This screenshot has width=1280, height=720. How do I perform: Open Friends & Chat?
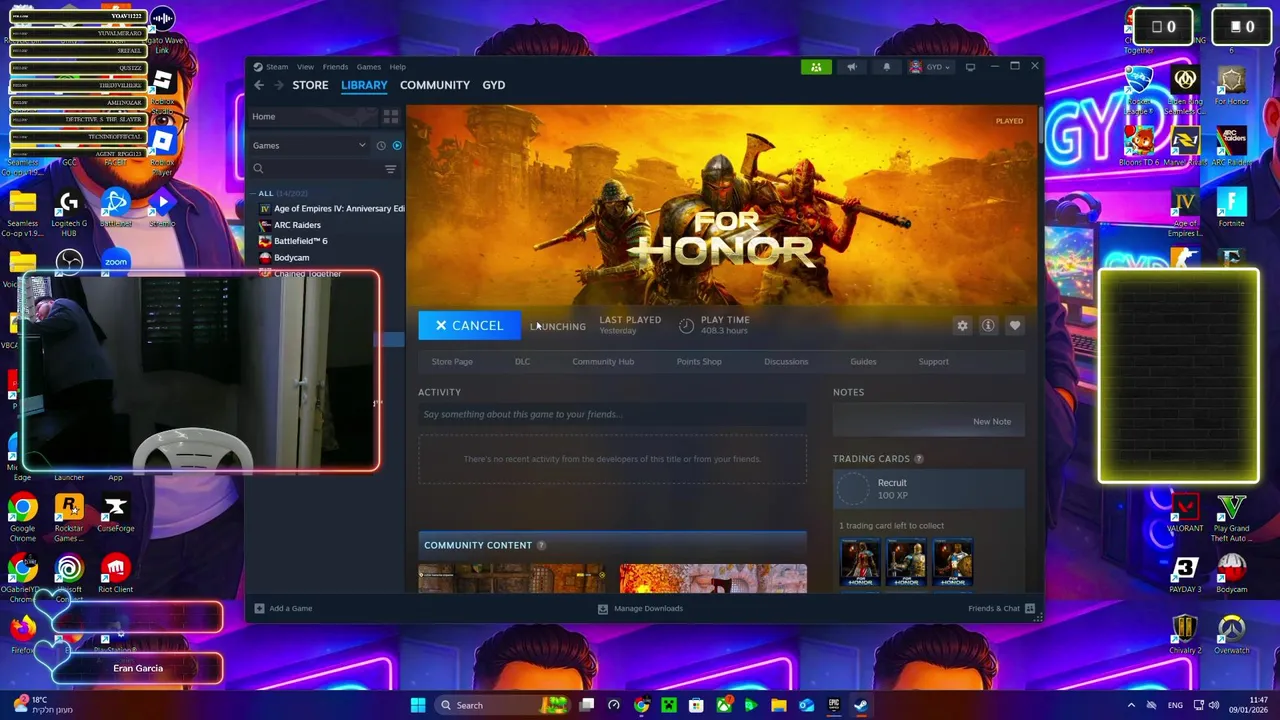[1001, 608]
